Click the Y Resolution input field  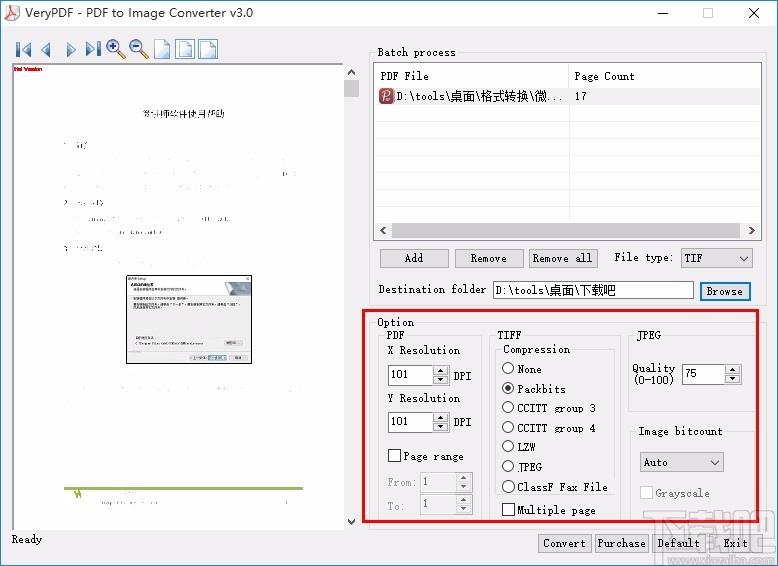coord(410,422)
